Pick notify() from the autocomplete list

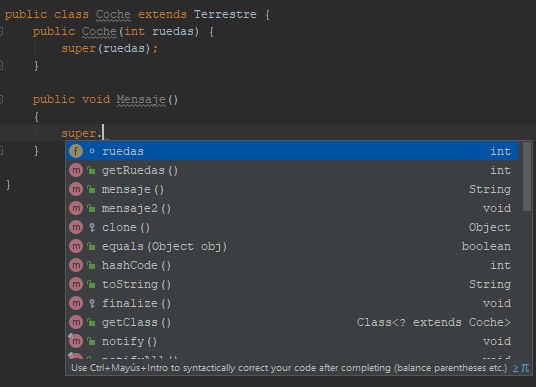(x=292, y=341)
